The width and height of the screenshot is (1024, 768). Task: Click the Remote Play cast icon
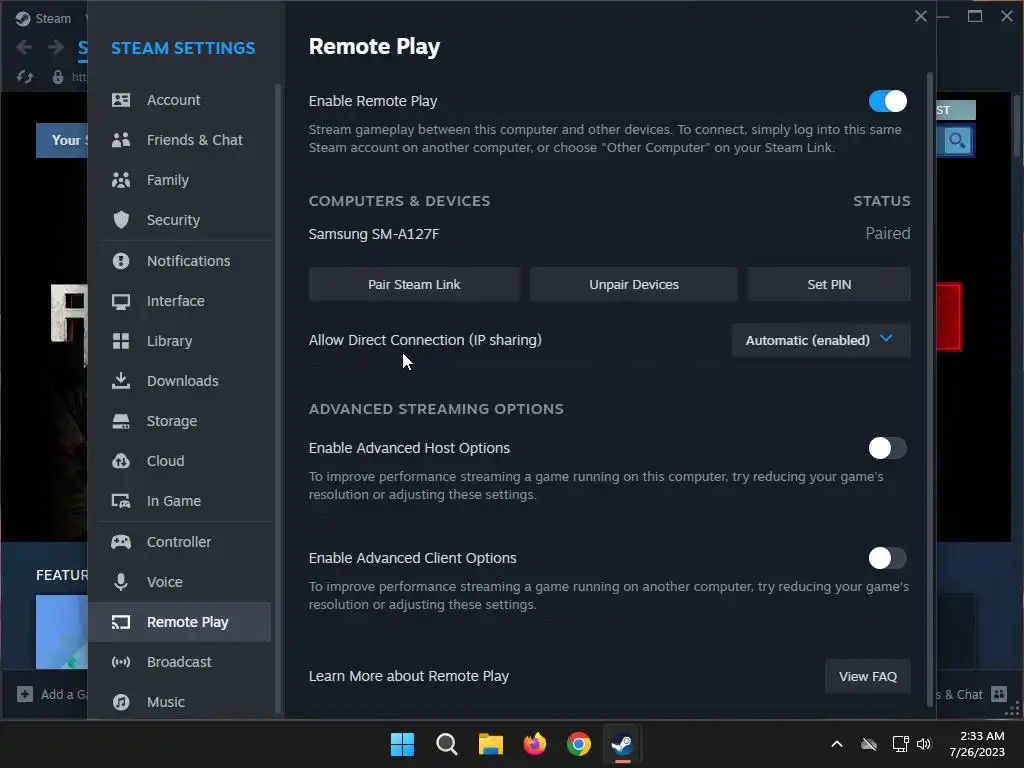(x=121, y=622)
